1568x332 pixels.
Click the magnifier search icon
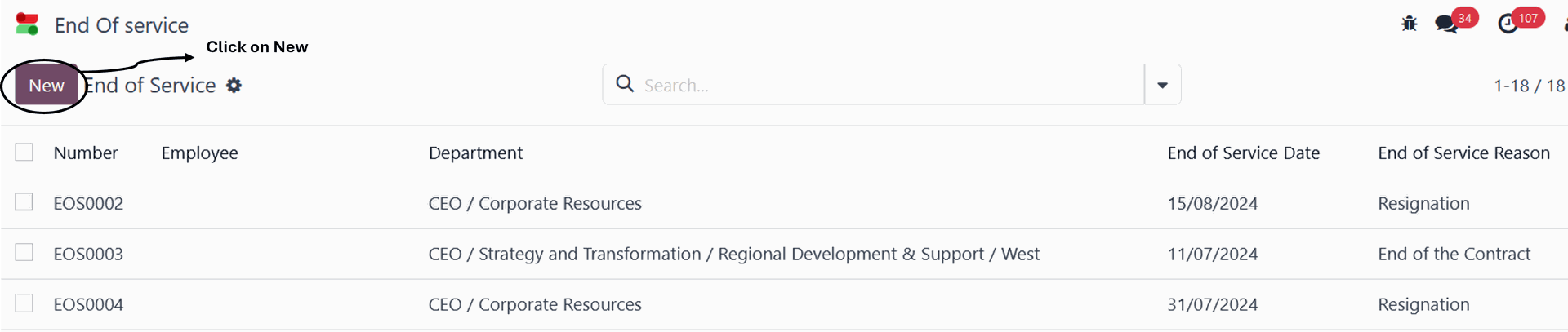click(x=625, y=84)
